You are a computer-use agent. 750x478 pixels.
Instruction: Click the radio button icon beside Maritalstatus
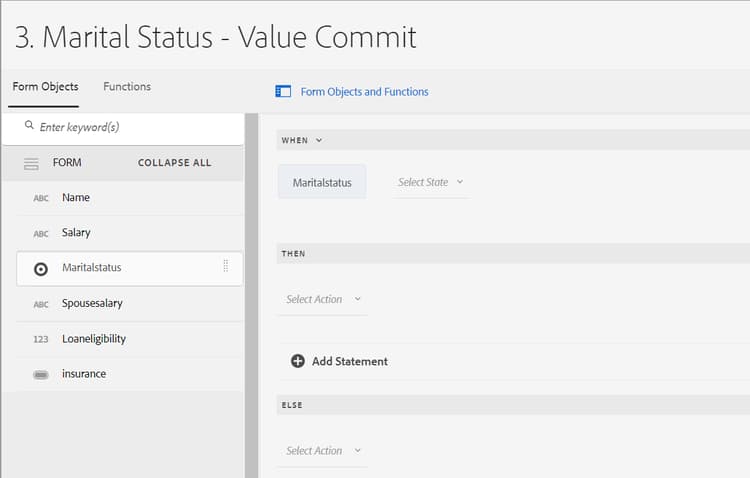(x=41, y=268)
